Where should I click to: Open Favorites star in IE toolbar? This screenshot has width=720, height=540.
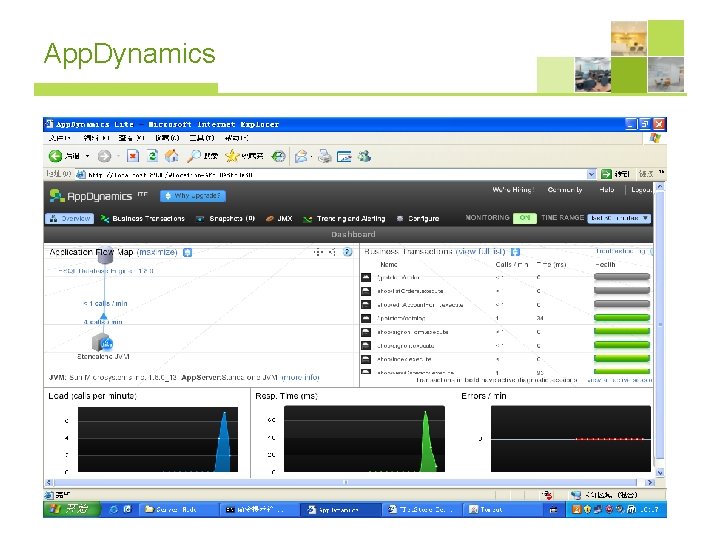click(232, 156)
